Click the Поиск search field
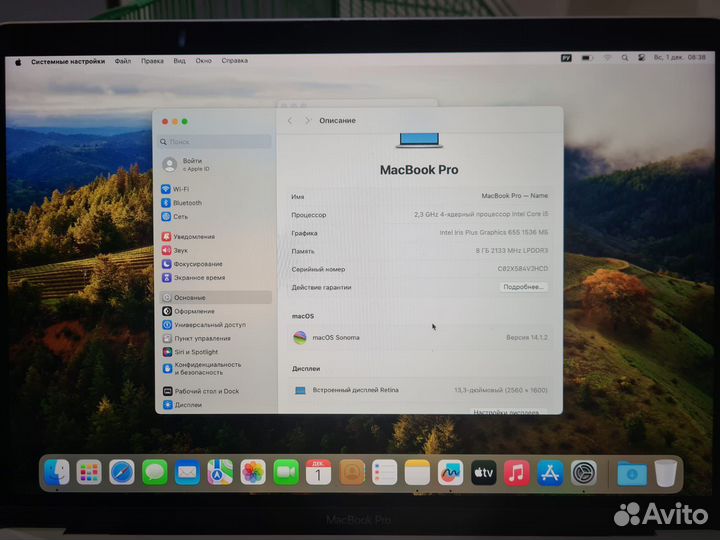 point(216,142)
